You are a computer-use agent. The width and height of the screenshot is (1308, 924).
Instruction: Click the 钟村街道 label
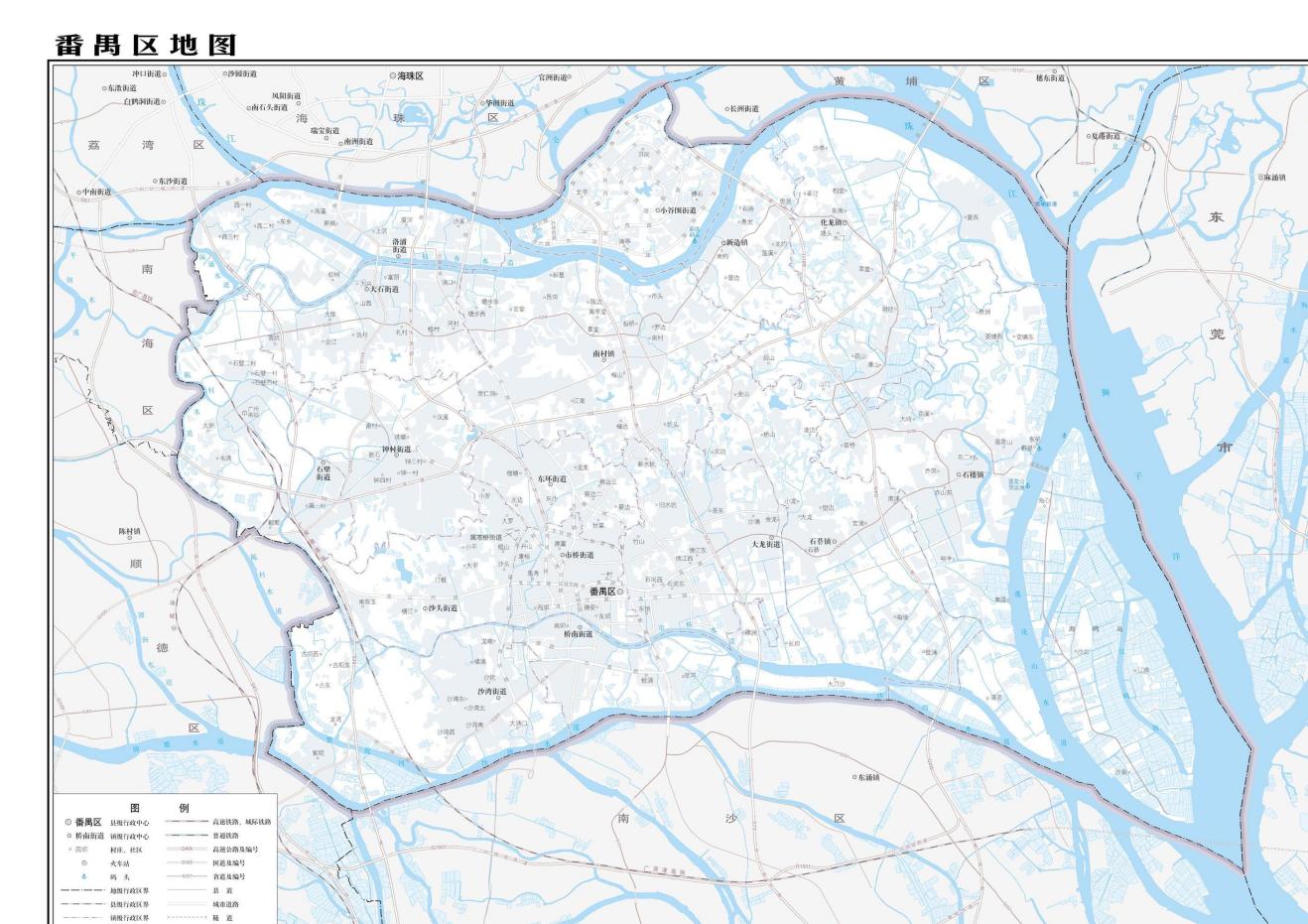397,450
